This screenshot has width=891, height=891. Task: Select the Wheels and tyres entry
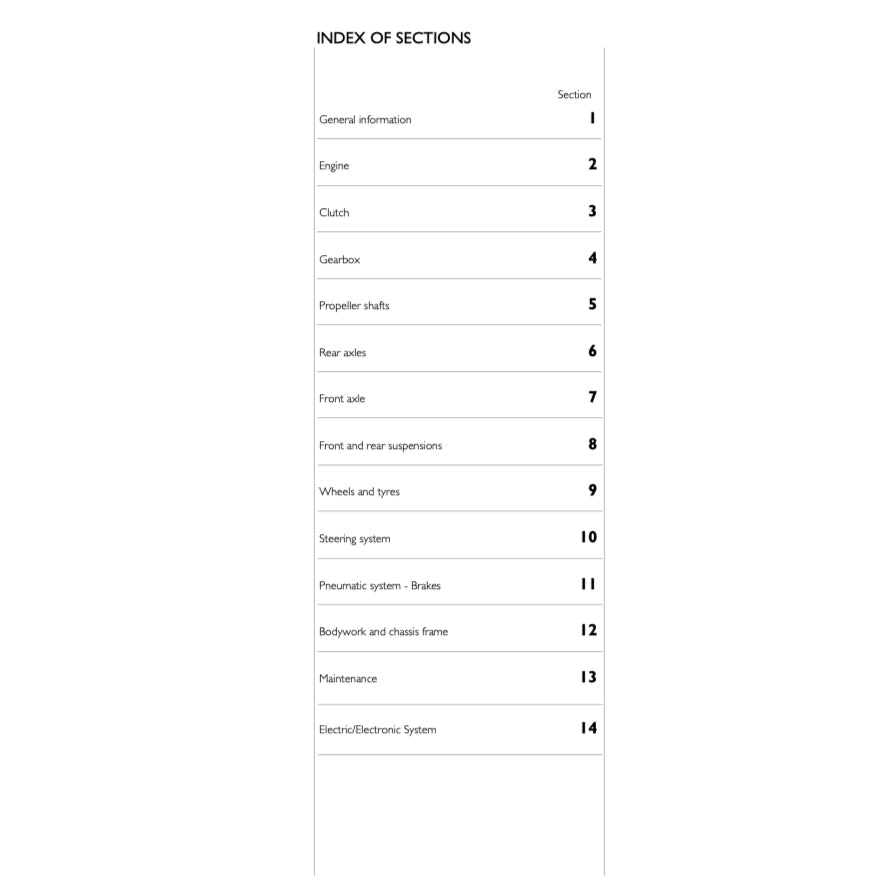[359, 492]
